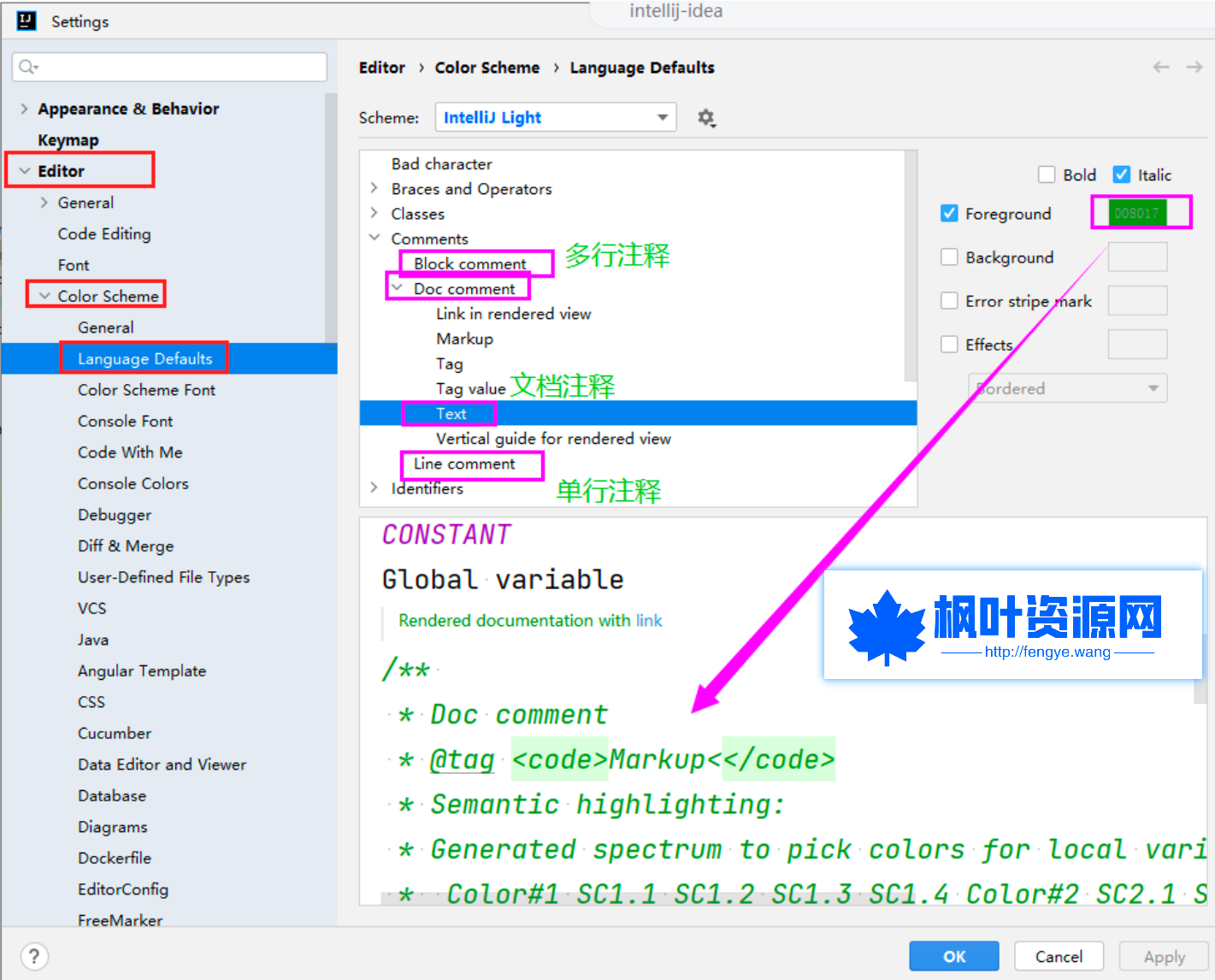Click the link in rendered documentation preview

(649, 620)
